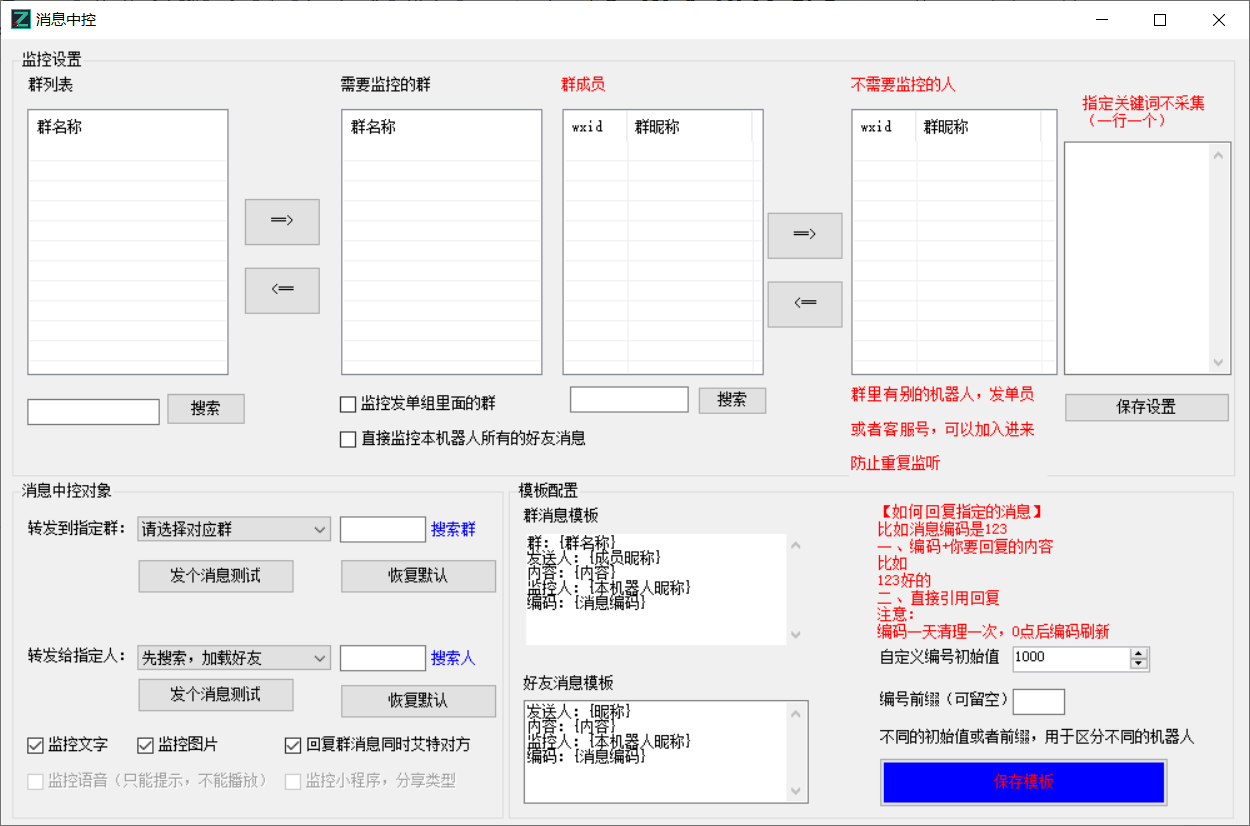Screen dimensions: 1250x826
Task: Open the 先搜索,加载好友 dropdown
Action: coord(234,657)
